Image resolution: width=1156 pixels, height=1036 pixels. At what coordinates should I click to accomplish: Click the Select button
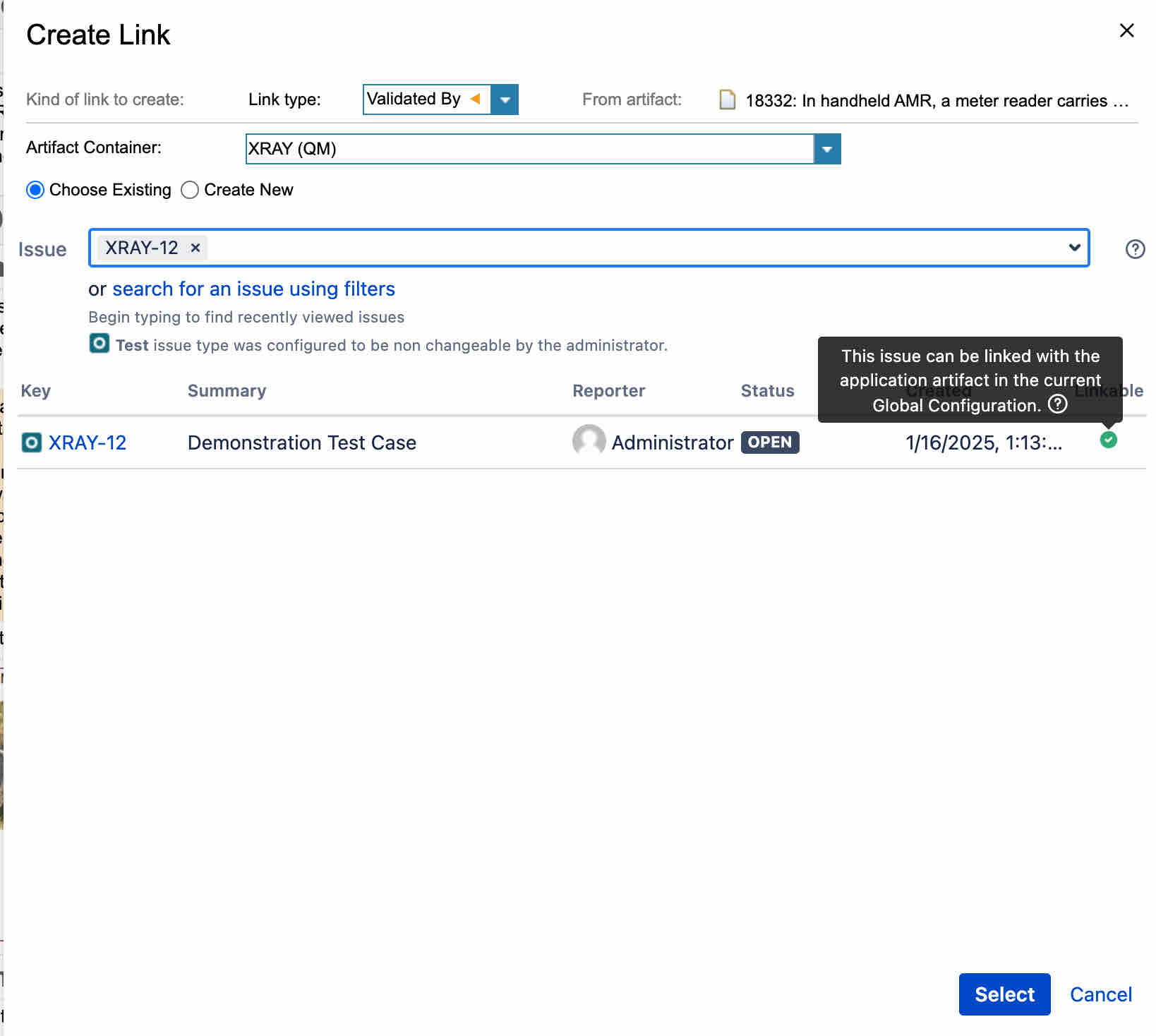1004,994
